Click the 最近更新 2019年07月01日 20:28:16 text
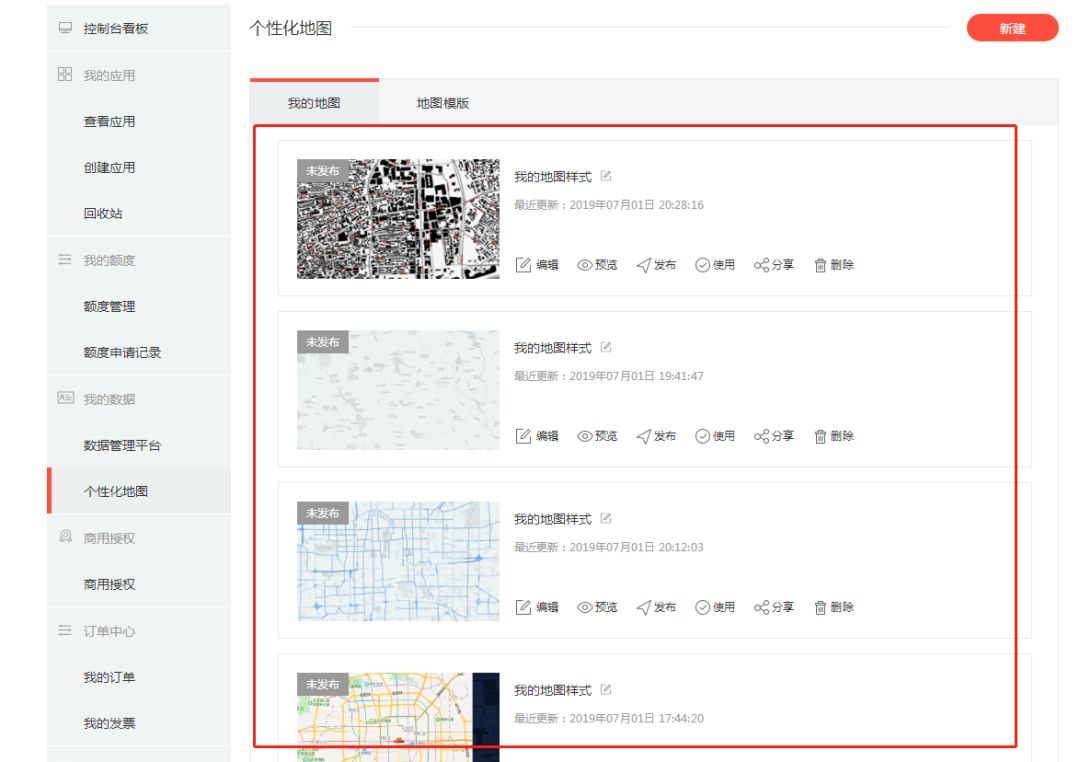 tap(609, 205)
